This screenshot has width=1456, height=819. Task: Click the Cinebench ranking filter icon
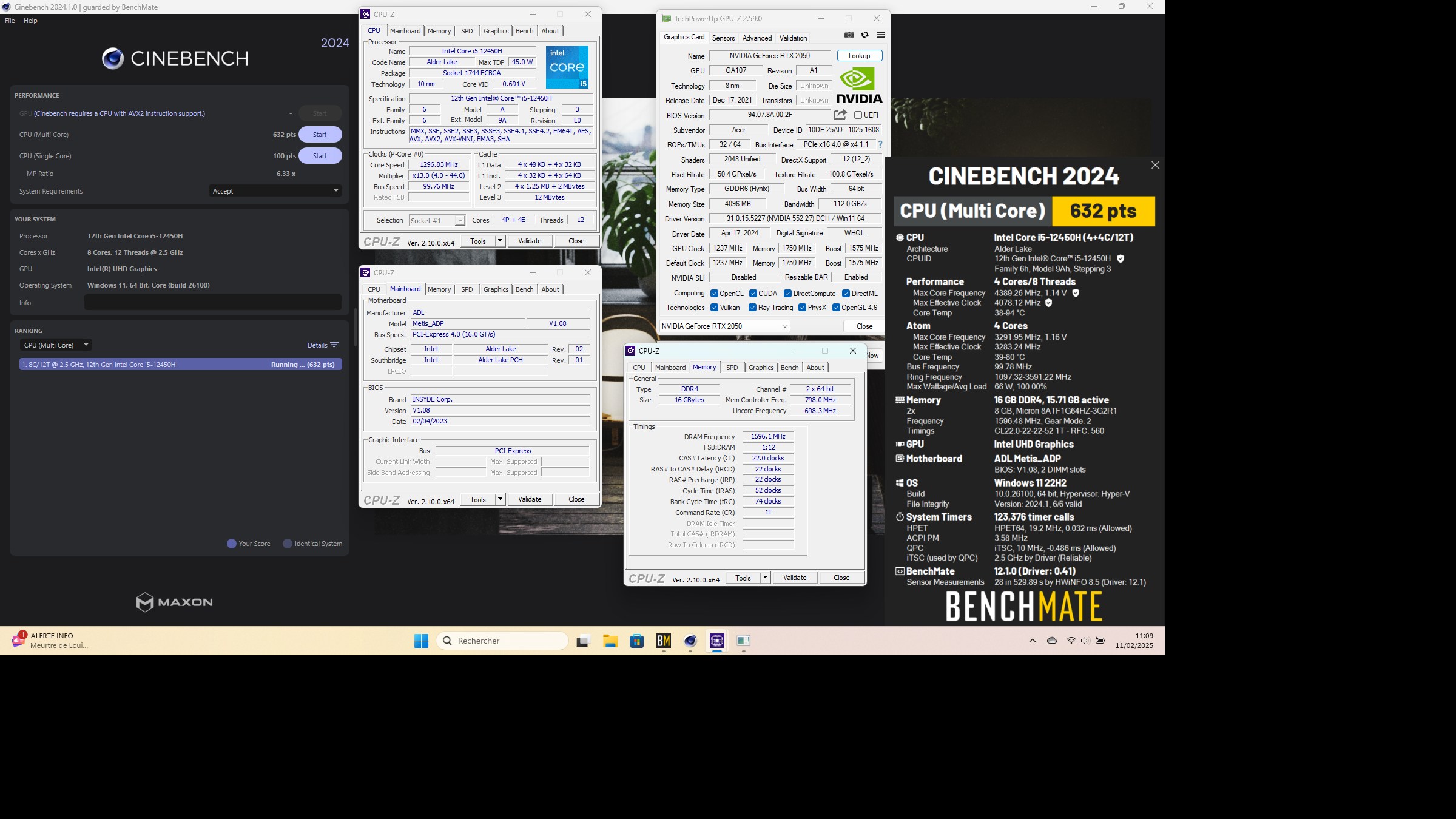click(334, 345)
